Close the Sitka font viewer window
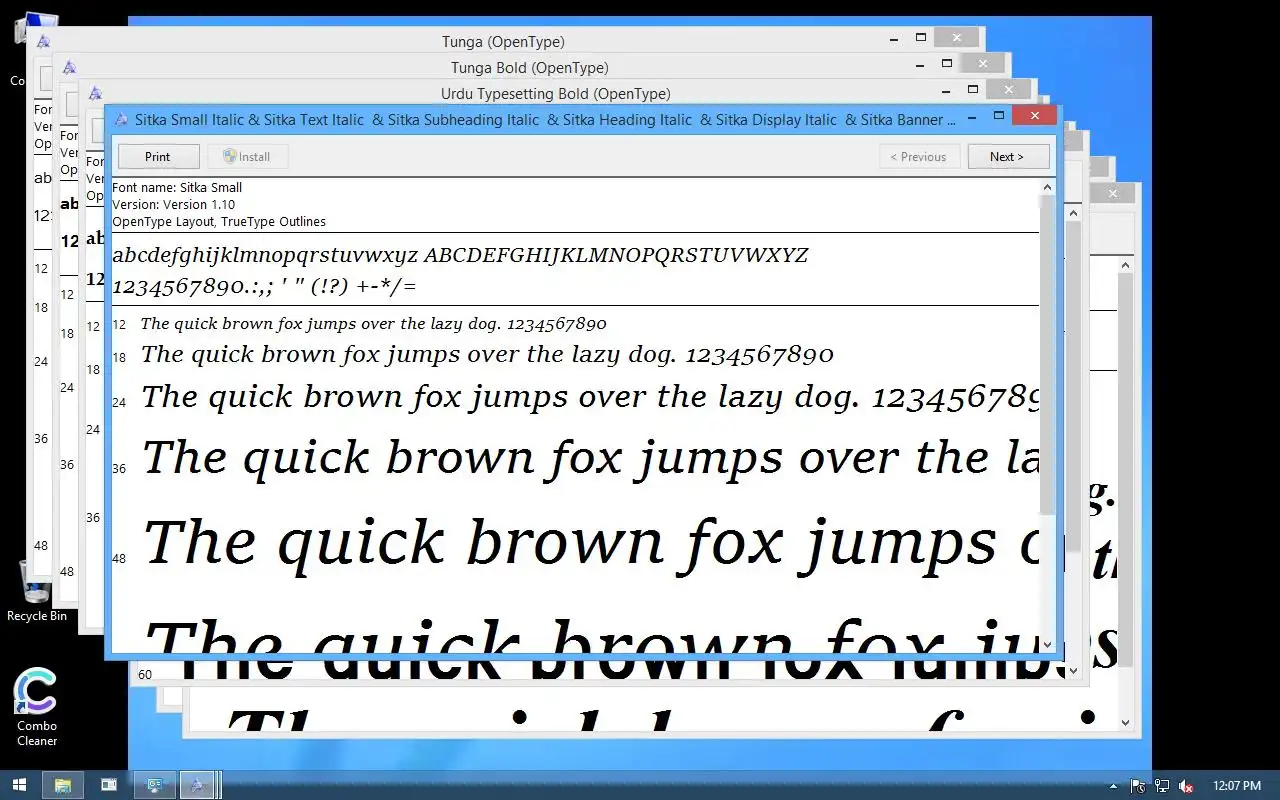The height and width of the screenshot is (800, 1280). [x=1034, y=116]
